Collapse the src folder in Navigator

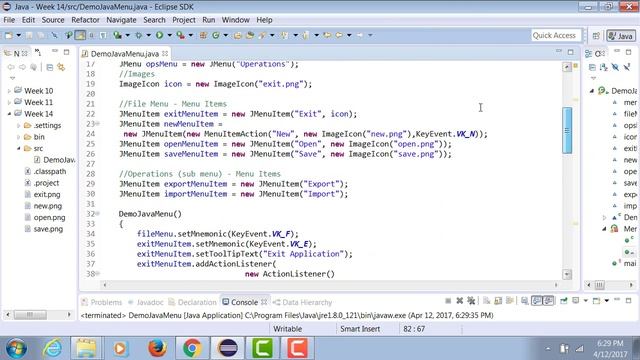pos(19,149)
